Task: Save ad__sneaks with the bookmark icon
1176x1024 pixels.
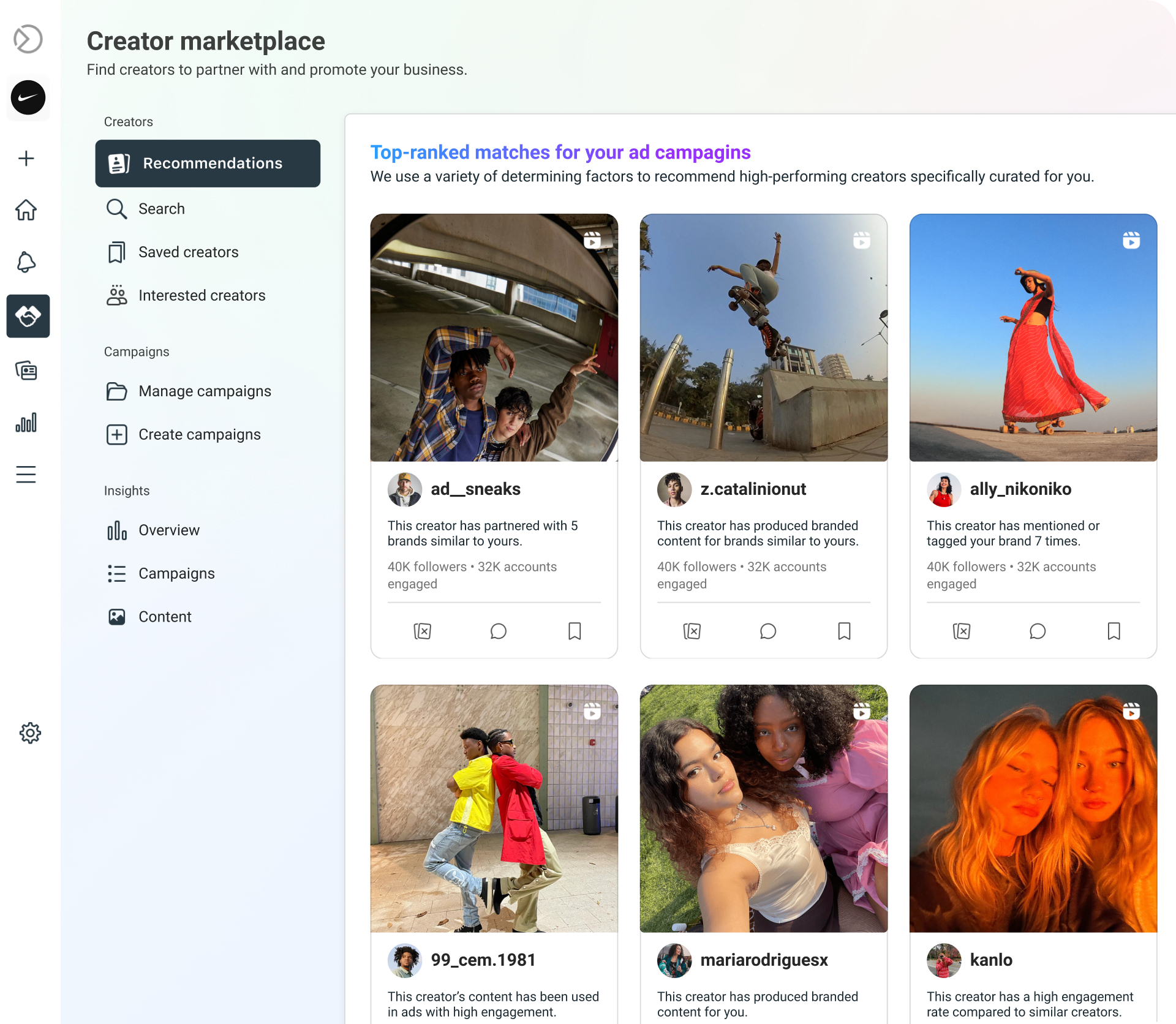Action: (574, 631)
